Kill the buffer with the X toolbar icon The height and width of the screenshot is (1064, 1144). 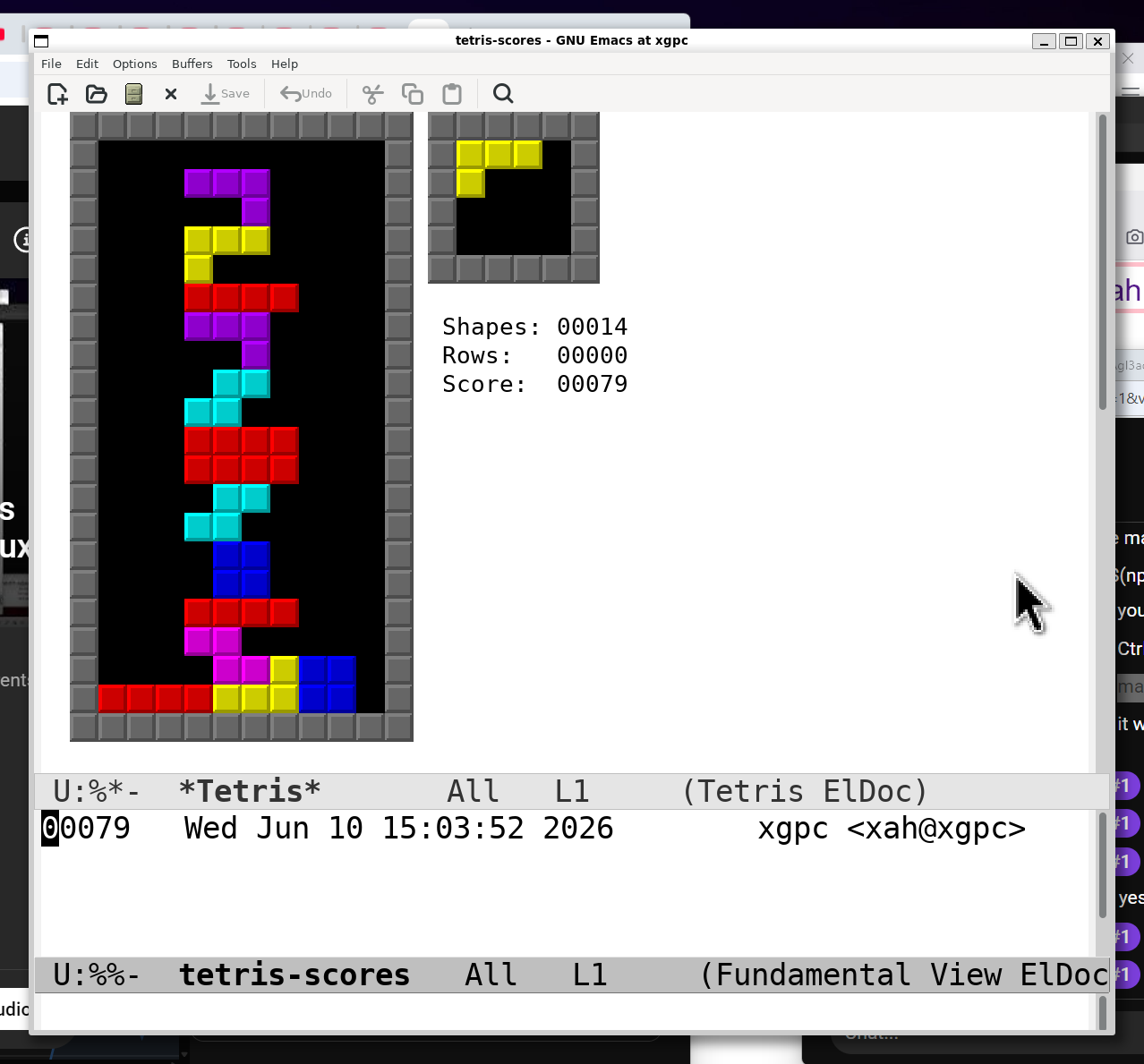coord(171,94)
